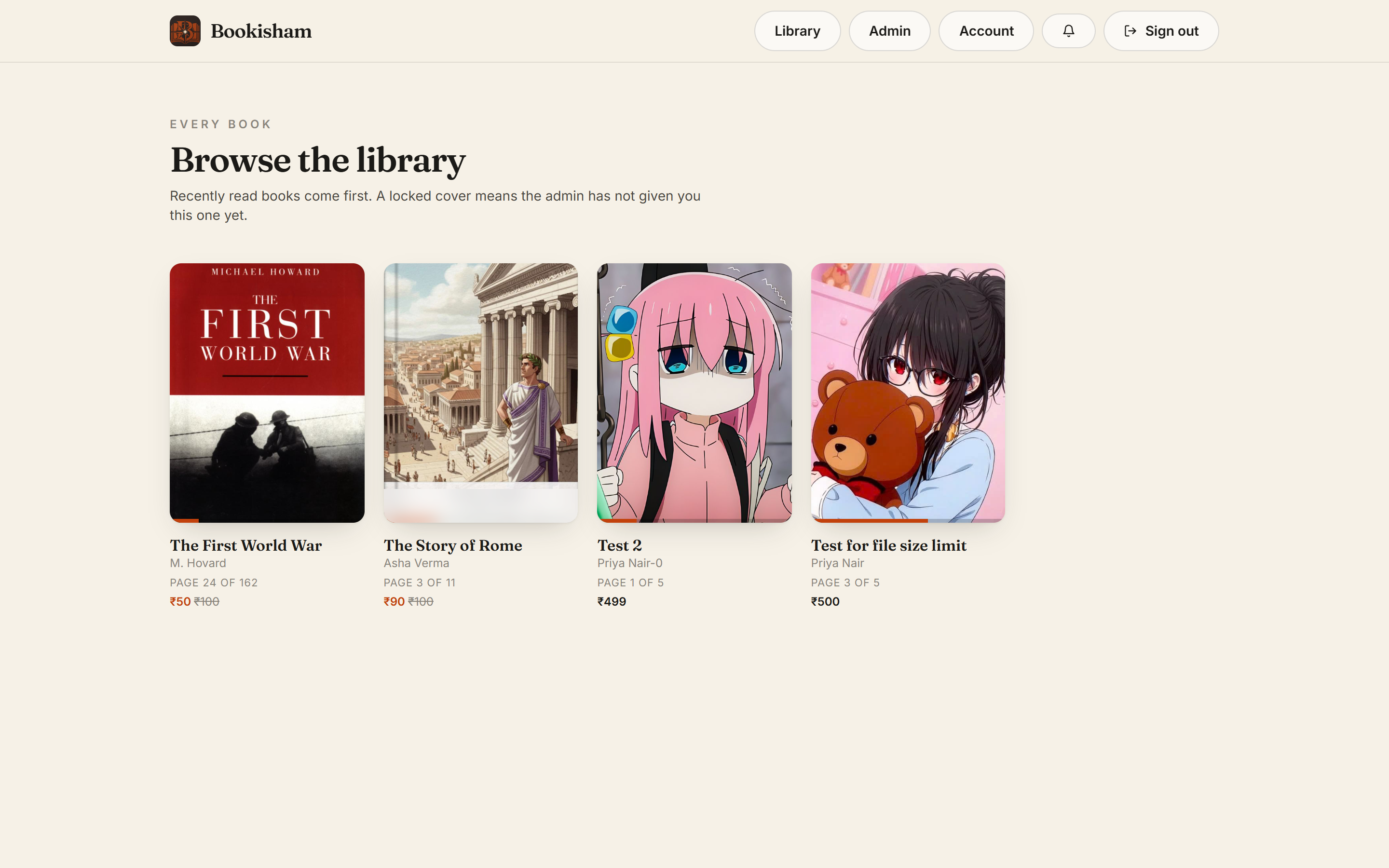
Task: Click PAGE 3 OF 11 text
Action: click(x=420, y=583)
